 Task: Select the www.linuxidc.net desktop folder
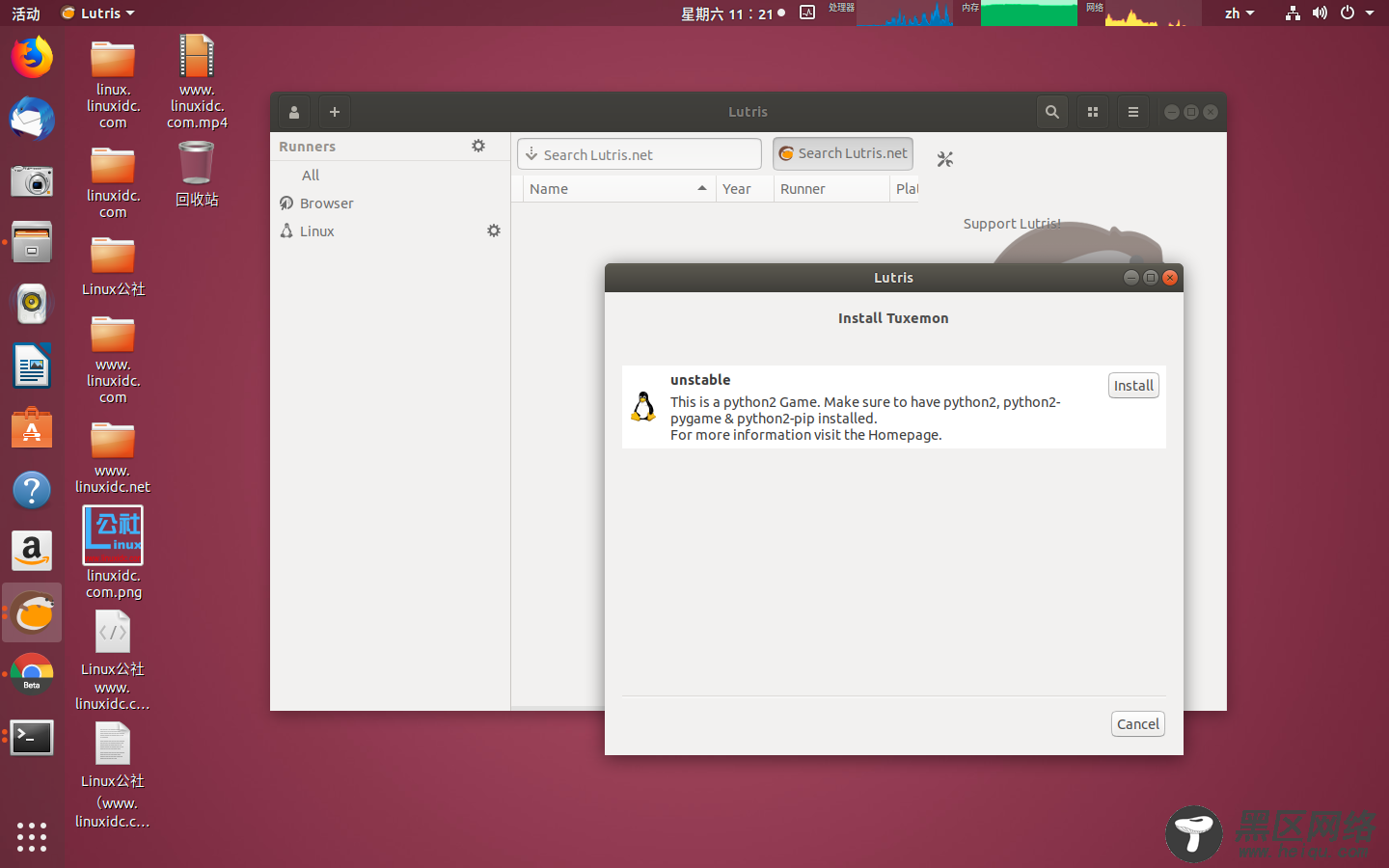[x=113, y=458]
